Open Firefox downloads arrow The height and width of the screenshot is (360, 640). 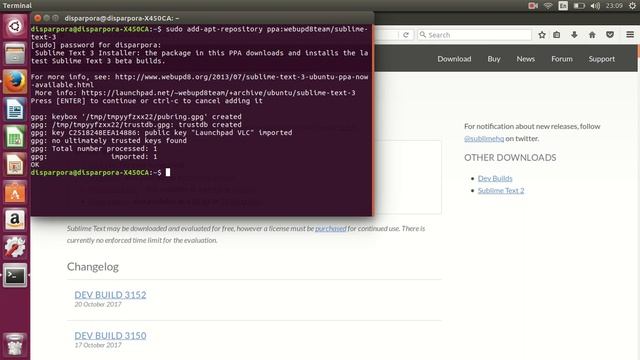click(574, 35)
